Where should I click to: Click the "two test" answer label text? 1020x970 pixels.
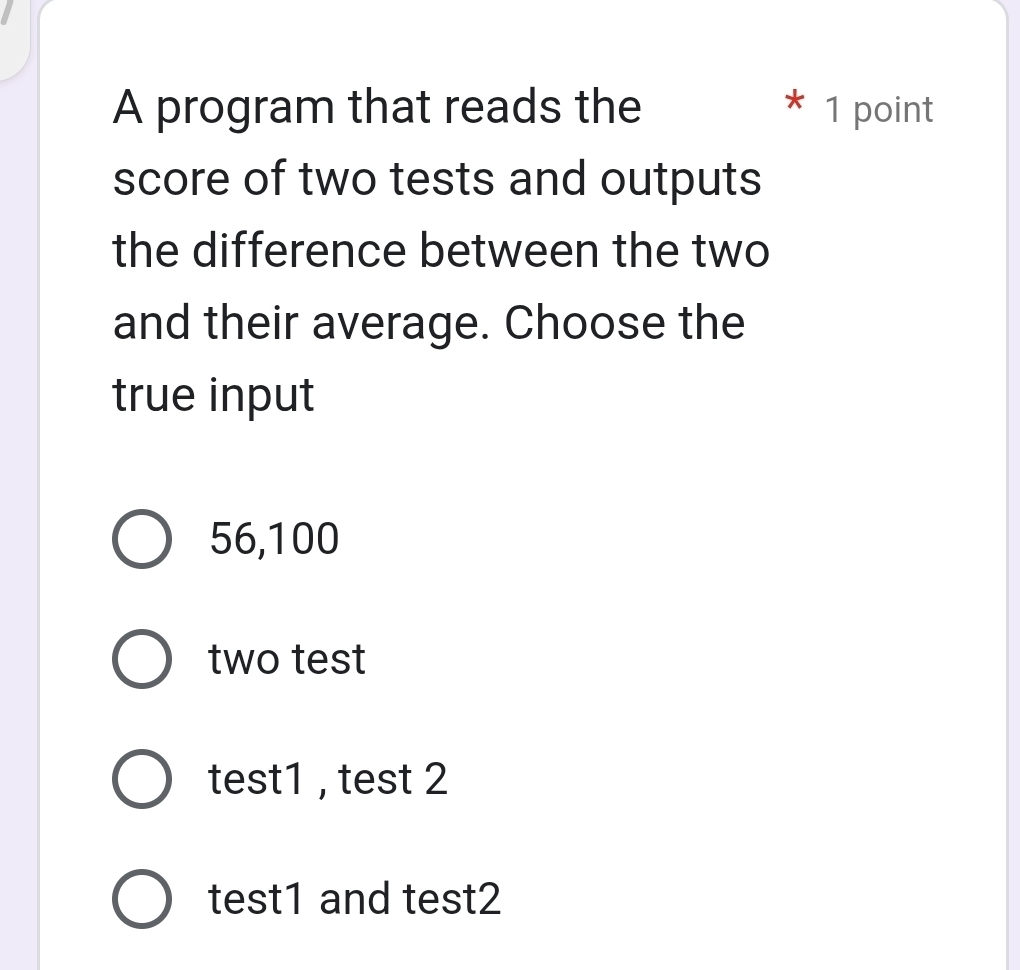(x=286, y=658)
